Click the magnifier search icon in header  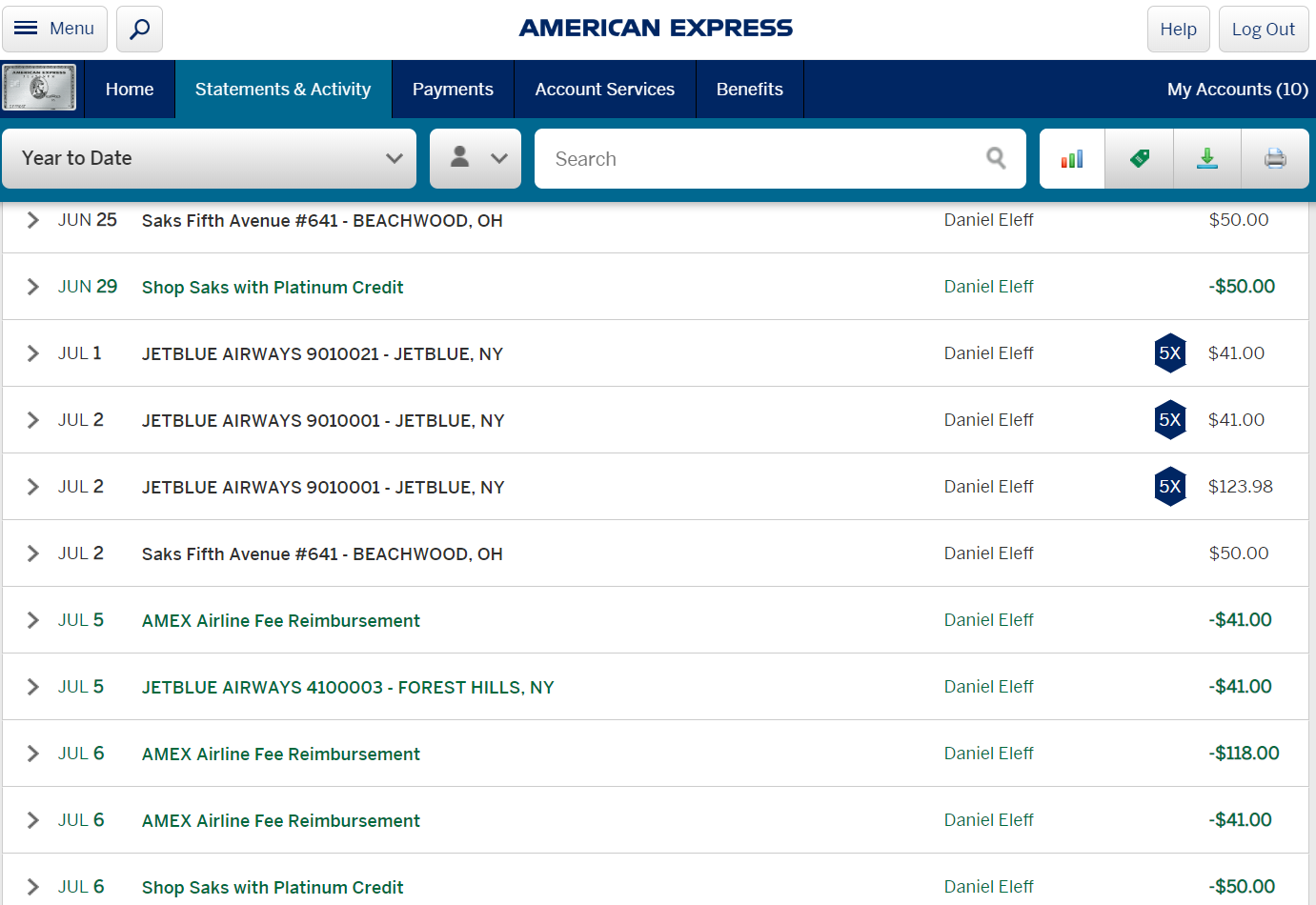[x=139, y=29]
